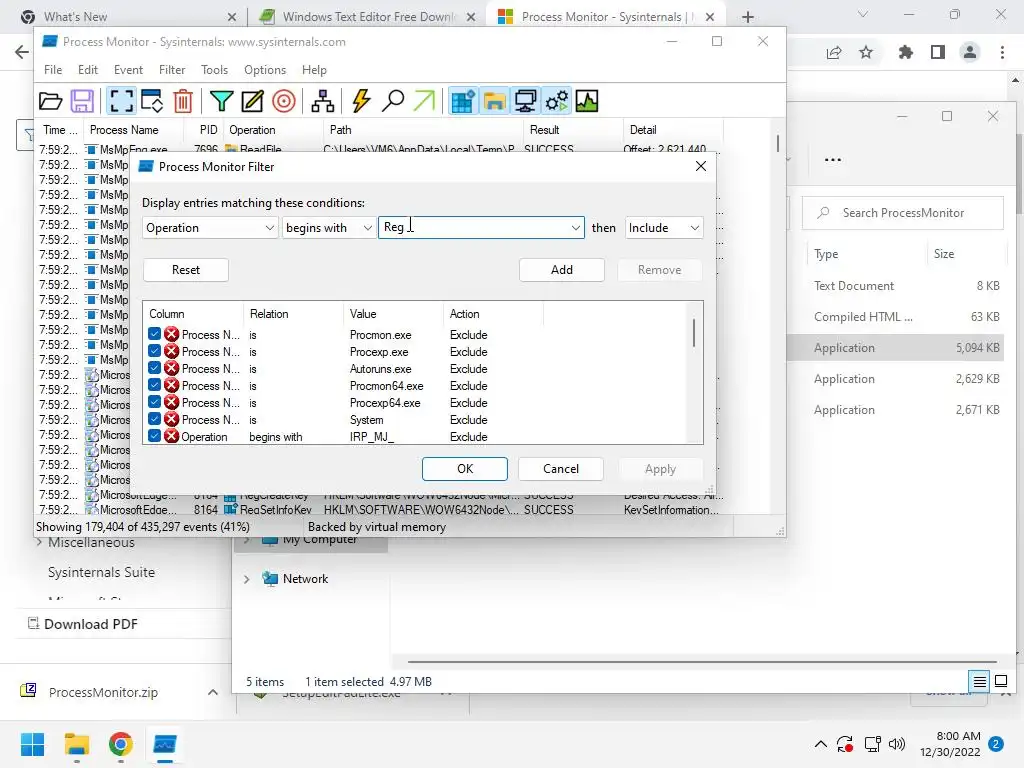Click the share page icon in Chrome
This screenshot has width=1024, height=768.
pyautogui.click(x=834, y=52)
